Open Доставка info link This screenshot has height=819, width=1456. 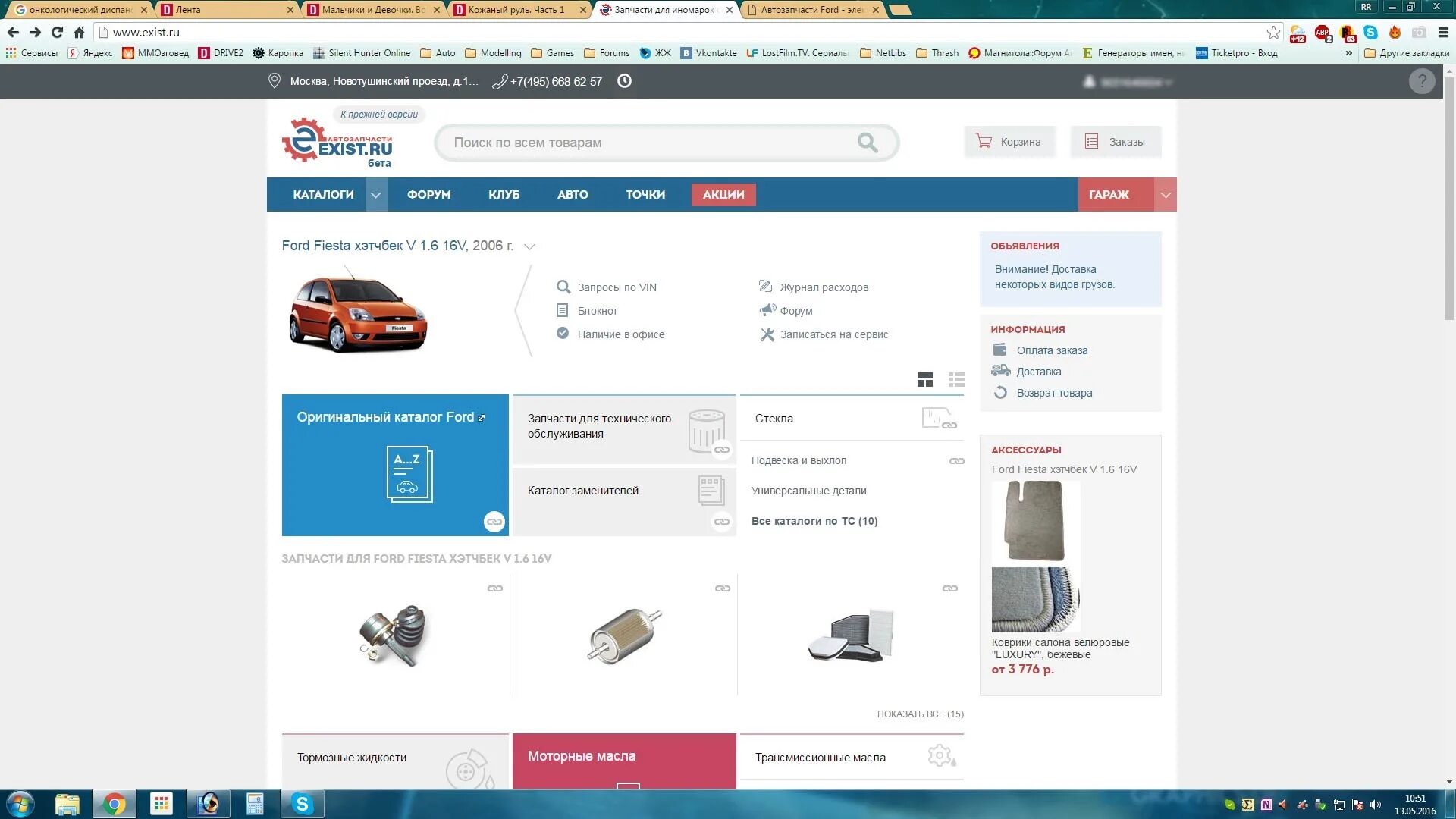click(1038, 372)
